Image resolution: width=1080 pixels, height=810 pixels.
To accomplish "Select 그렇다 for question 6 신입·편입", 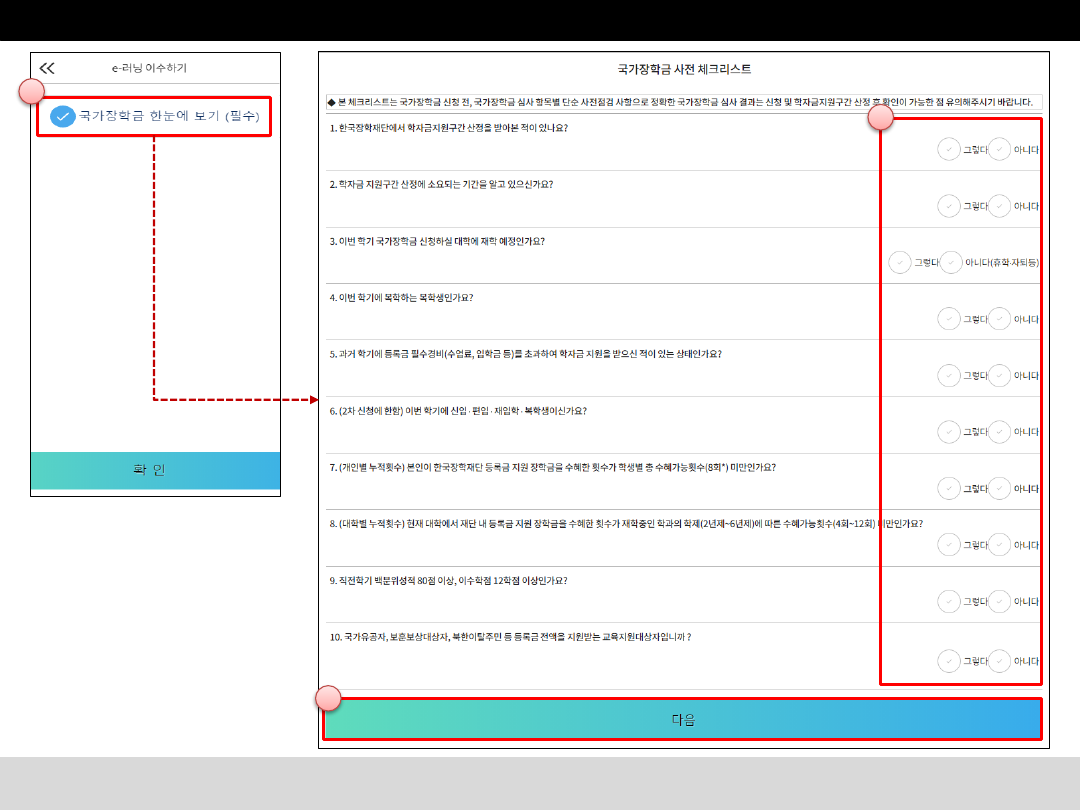I will point(949,431).
